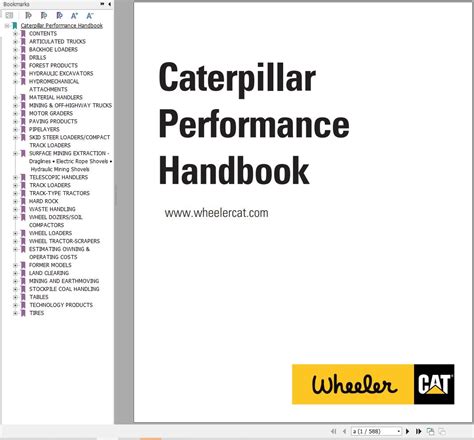
Task: Expand the TELESCOPIC HANDLERS bookmark
Action: tap(15, 177)
